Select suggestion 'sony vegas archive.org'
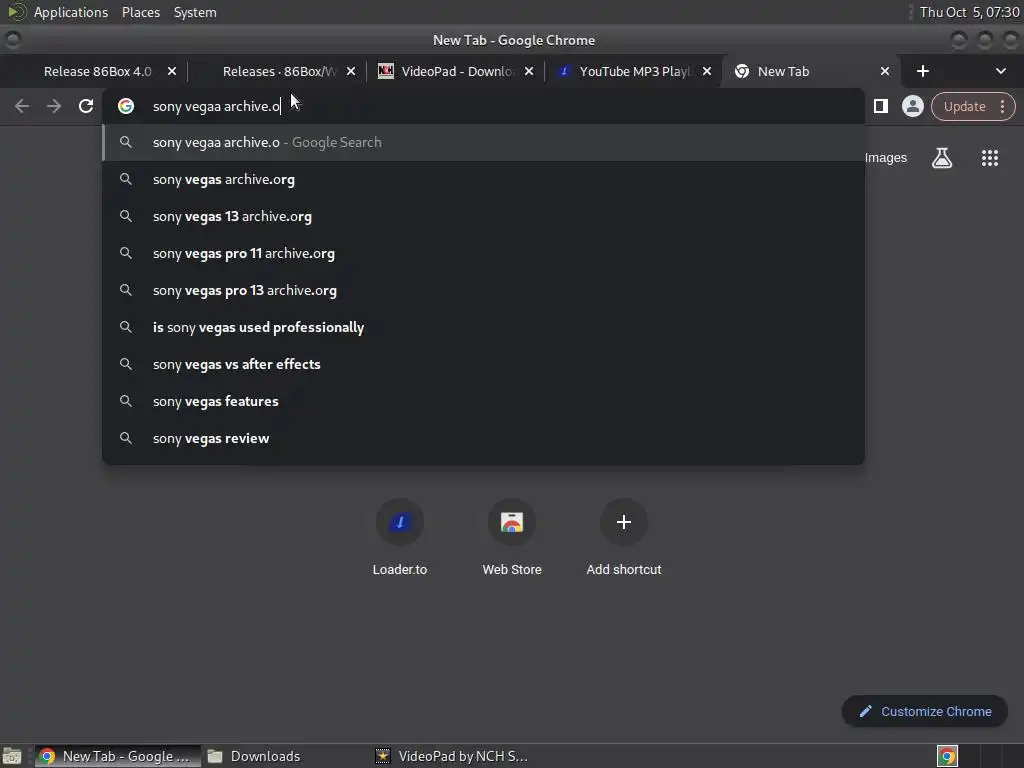 tap(483, 180)
